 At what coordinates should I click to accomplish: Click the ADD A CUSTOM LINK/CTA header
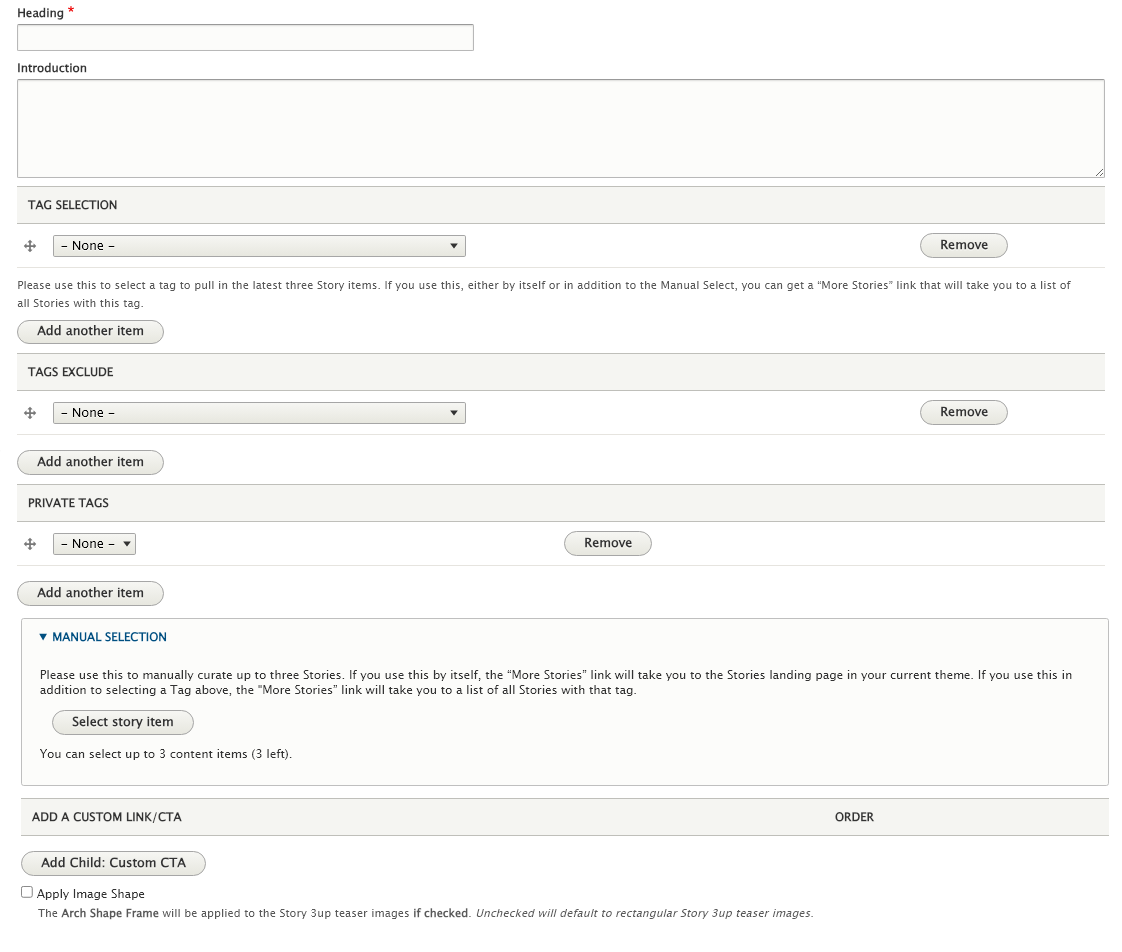coord(107,817)
